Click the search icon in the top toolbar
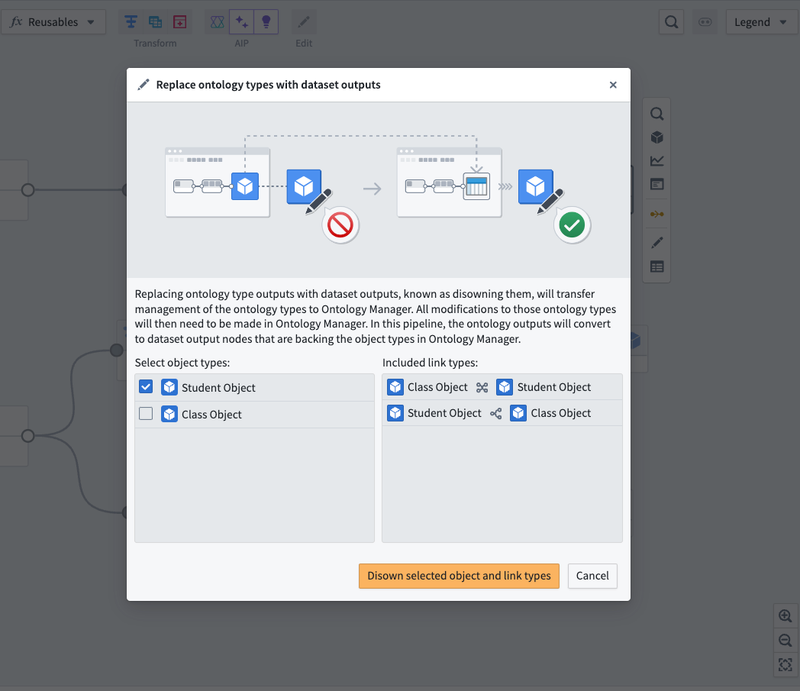The image size is (800, 691). point(672,22)
